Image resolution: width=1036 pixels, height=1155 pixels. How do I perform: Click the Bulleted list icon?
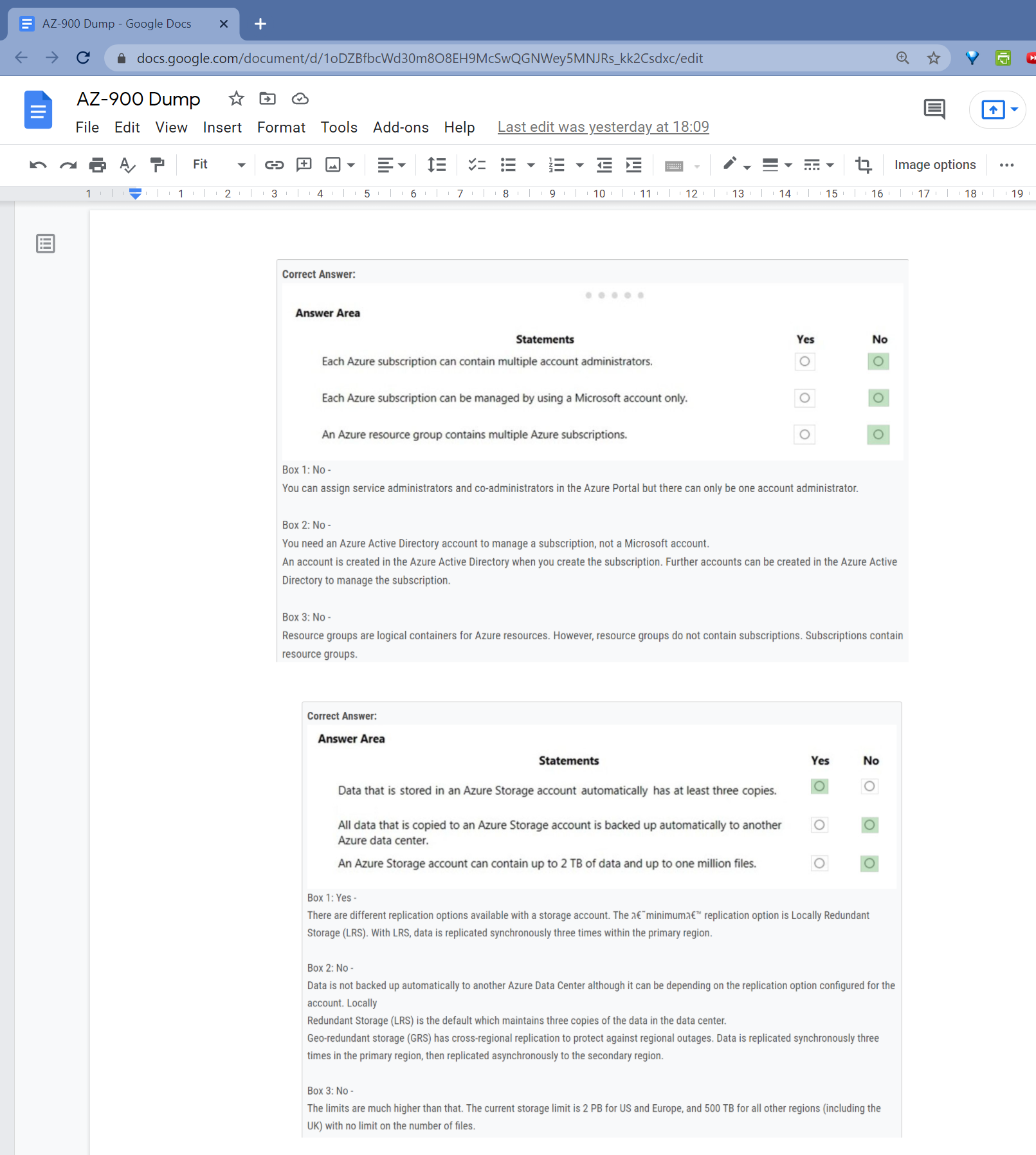(x=508, y=165)
